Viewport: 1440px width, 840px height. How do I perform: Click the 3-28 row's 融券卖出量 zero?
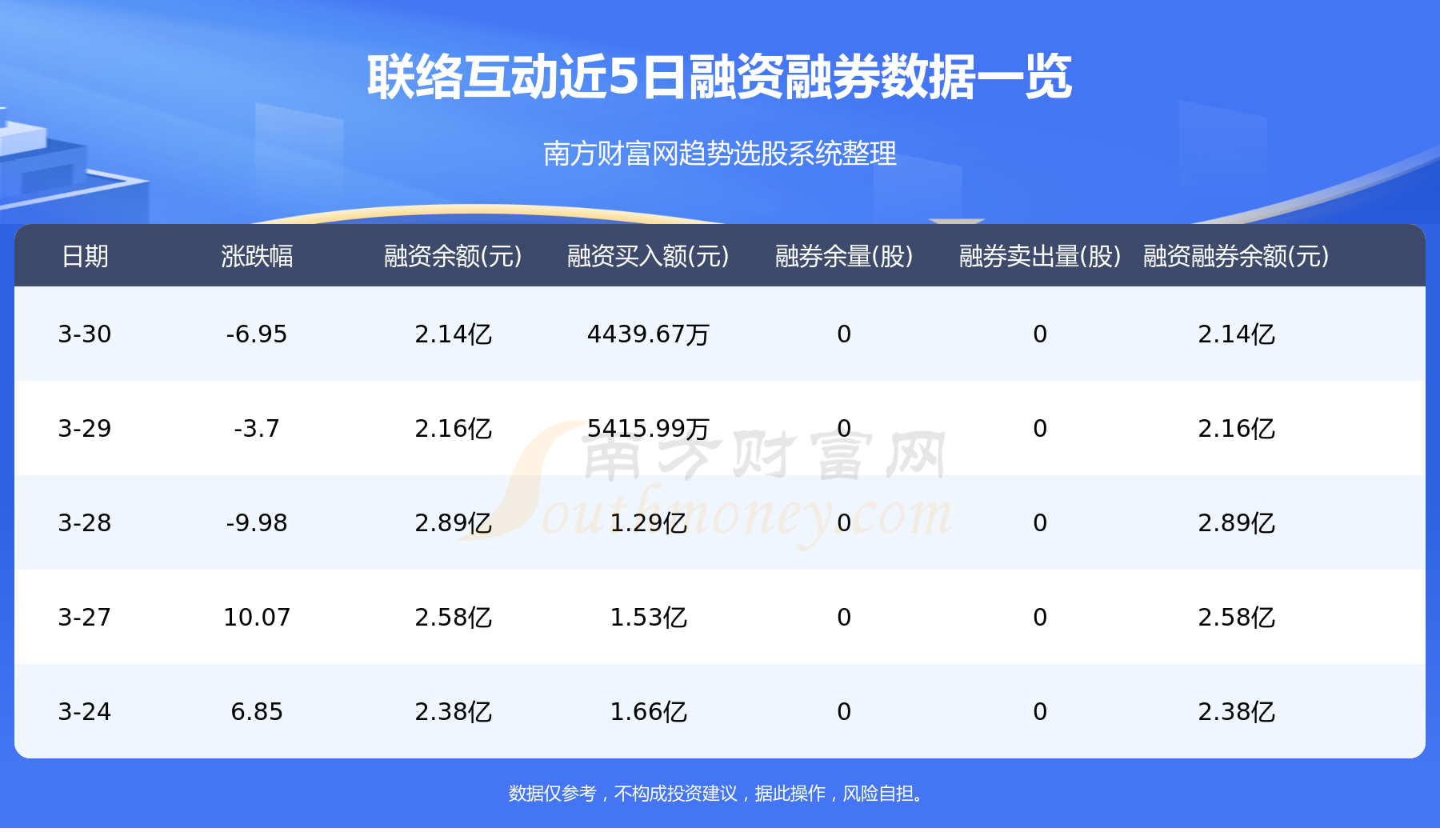coord(1040,522)
